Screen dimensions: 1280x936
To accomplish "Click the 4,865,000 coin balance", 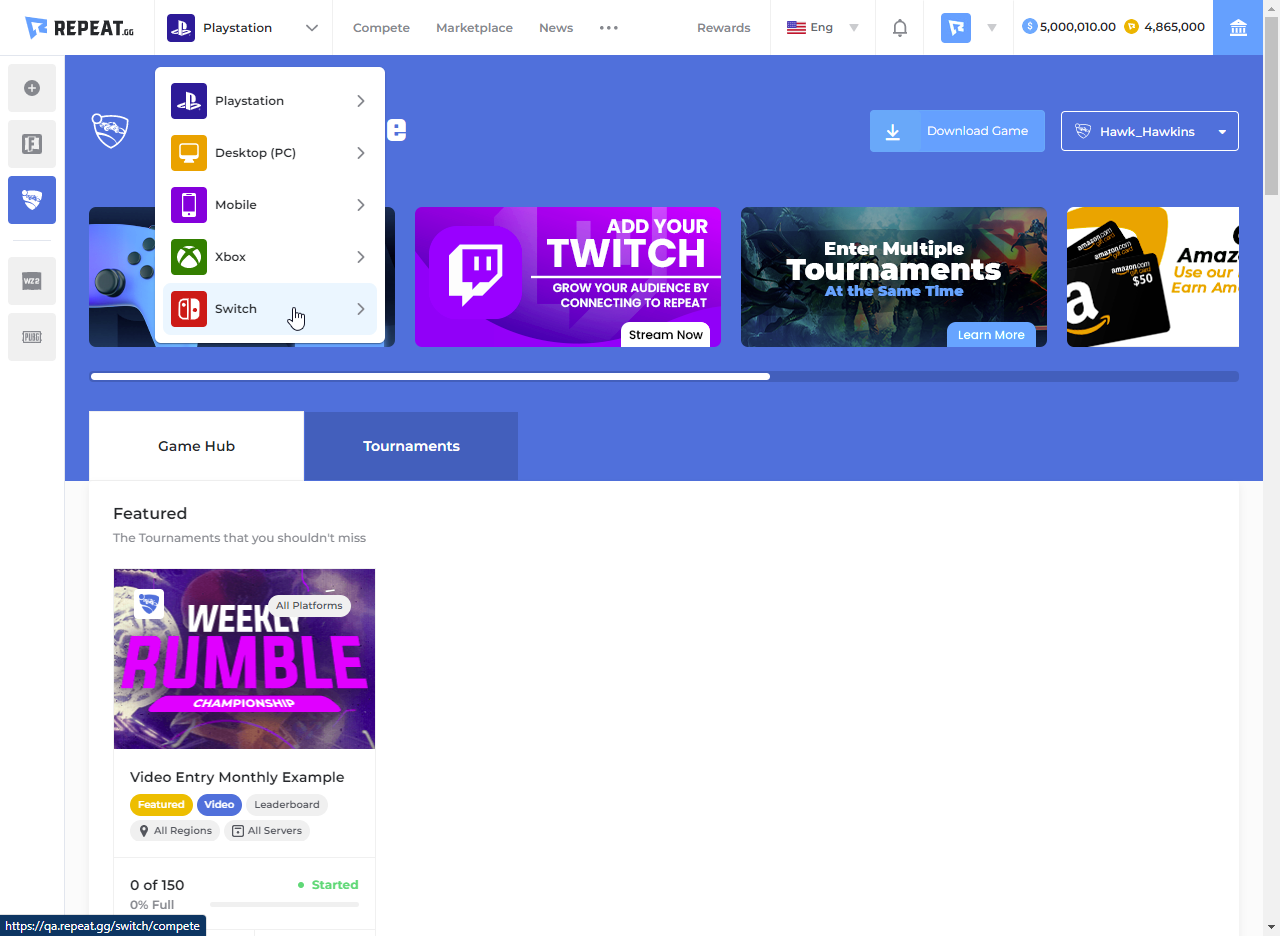I will coord(1174,27).
